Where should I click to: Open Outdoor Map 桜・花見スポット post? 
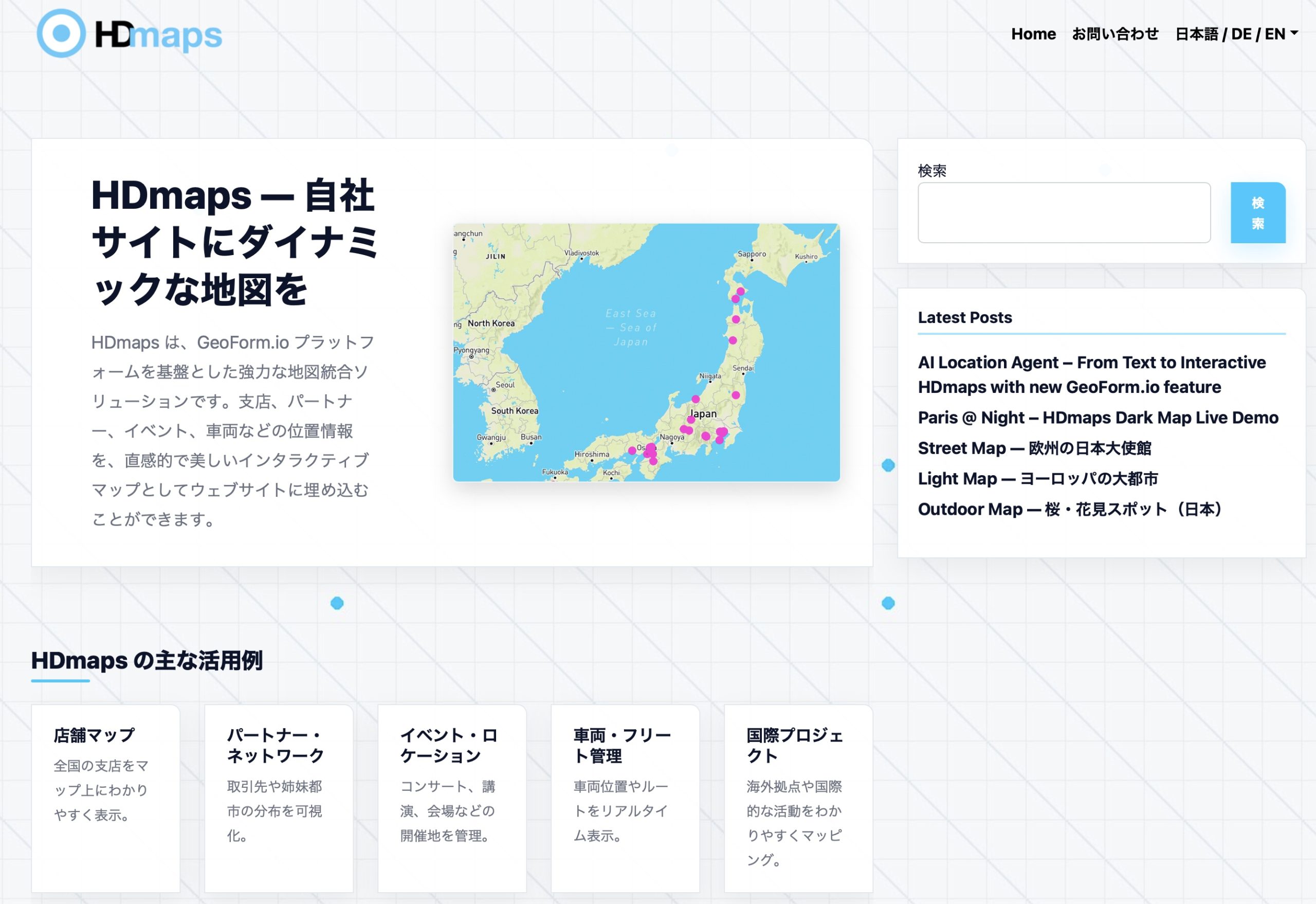(1069, 509)
